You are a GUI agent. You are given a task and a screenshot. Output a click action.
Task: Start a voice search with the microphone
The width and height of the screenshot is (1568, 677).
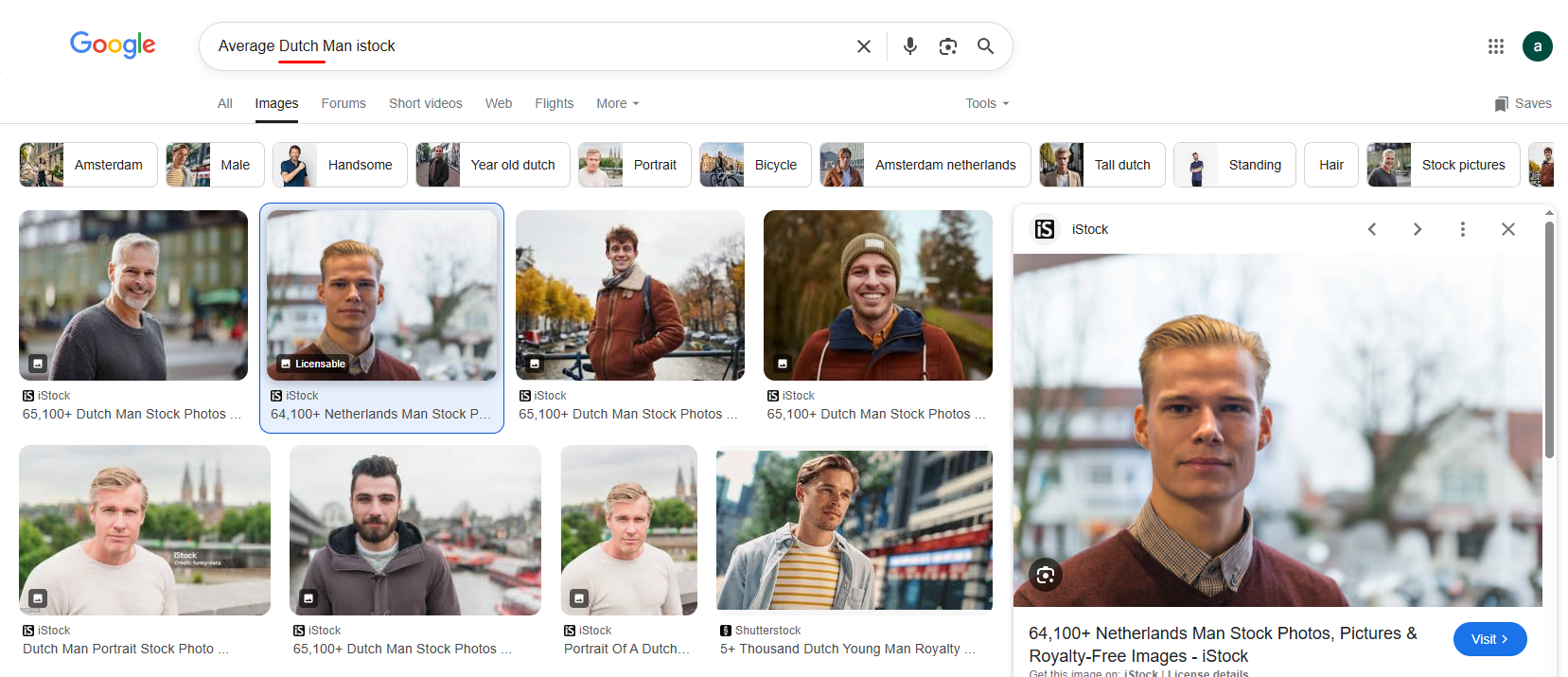(909, 46)
